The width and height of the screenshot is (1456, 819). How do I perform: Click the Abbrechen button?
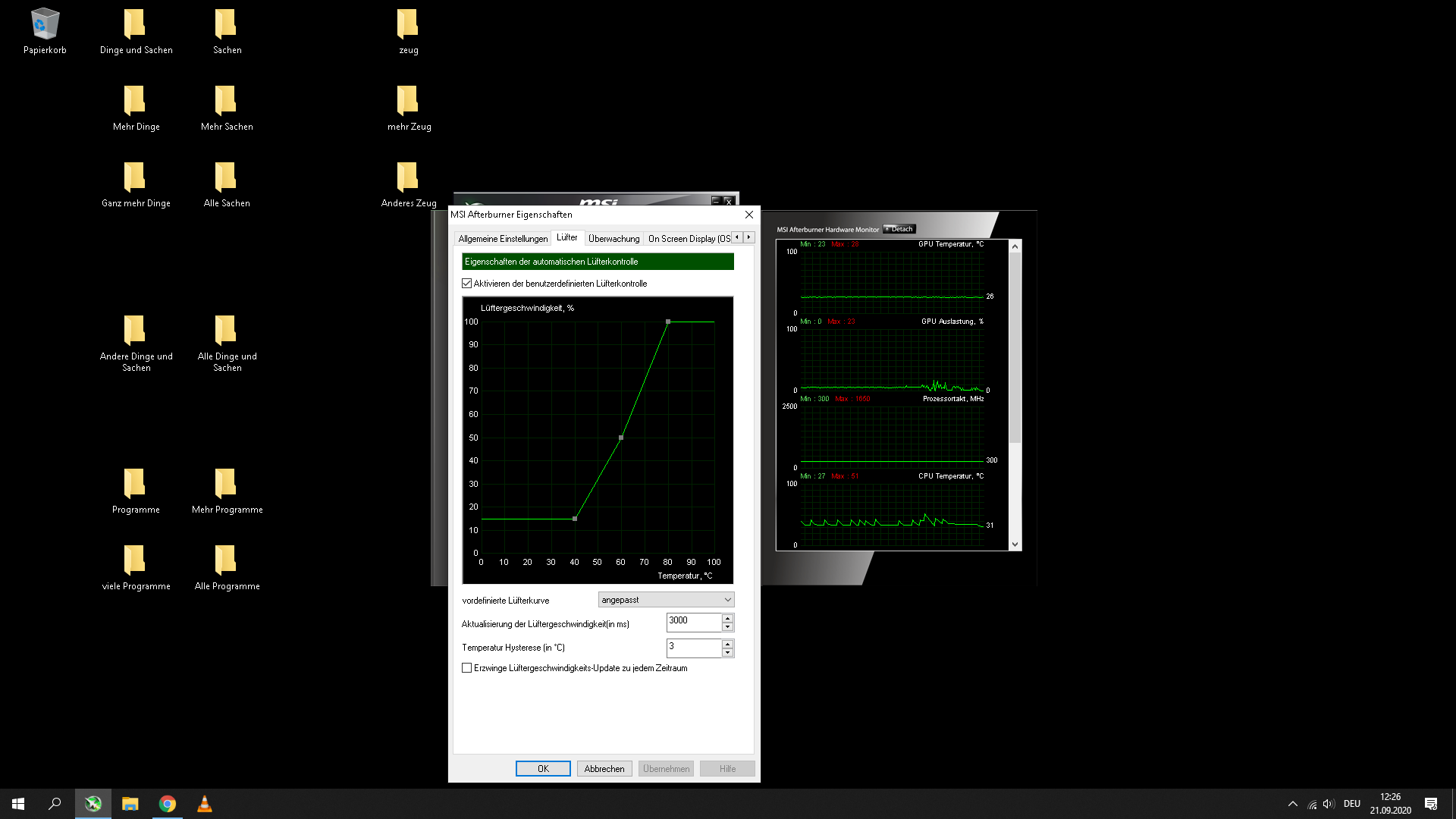pyautogui.click(x=604, y=769)
